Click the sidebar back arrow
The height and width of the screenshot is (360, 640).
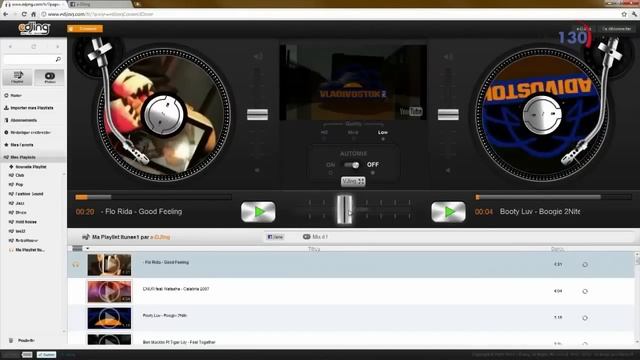10,47
